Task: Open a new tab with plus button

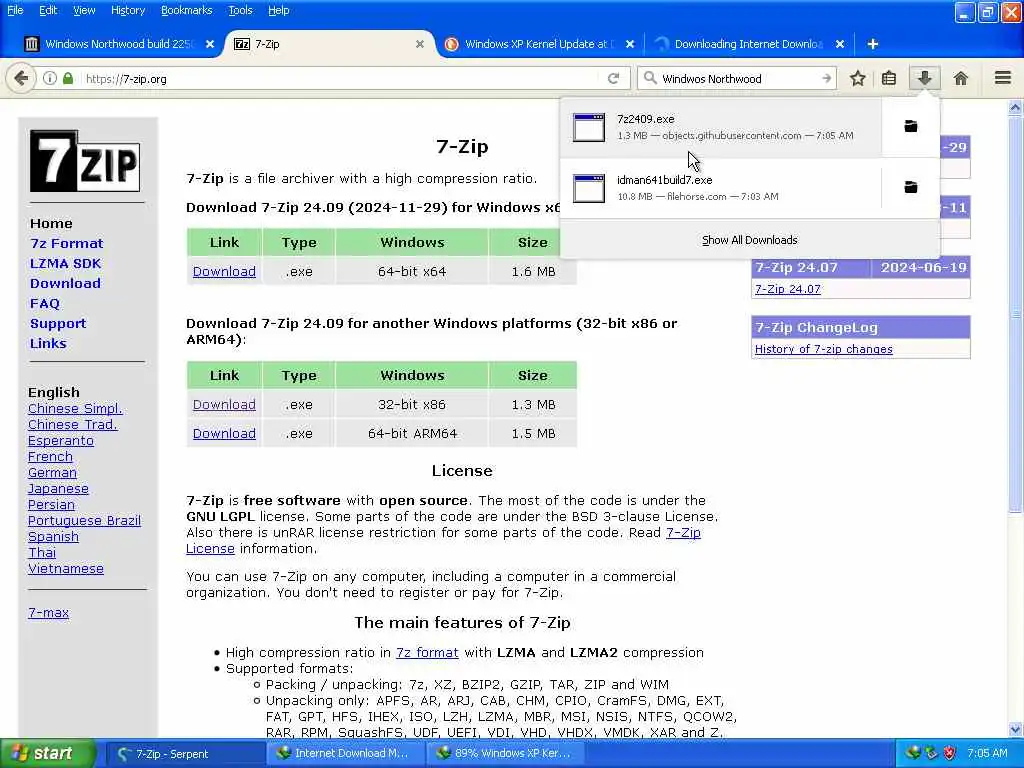Action: pyautogui.click(x=872, y=44)
